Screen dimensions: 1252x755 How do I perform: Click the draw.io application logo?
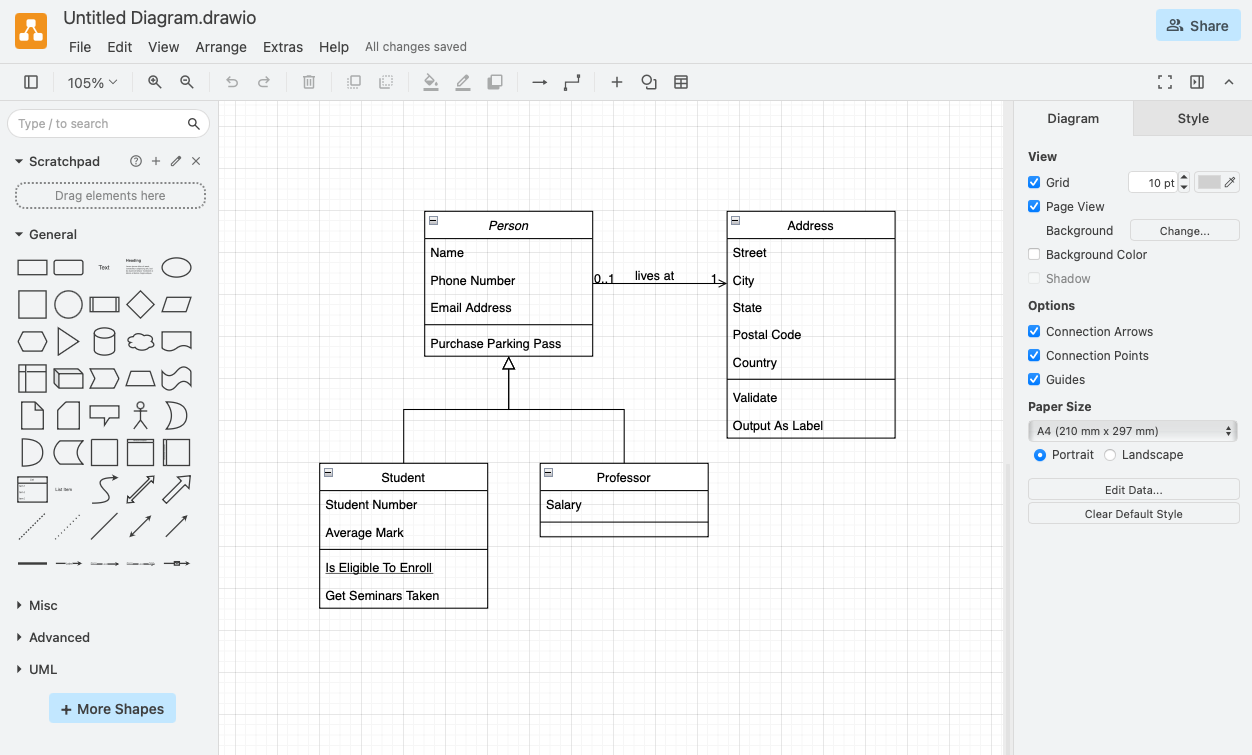[31, 31]
